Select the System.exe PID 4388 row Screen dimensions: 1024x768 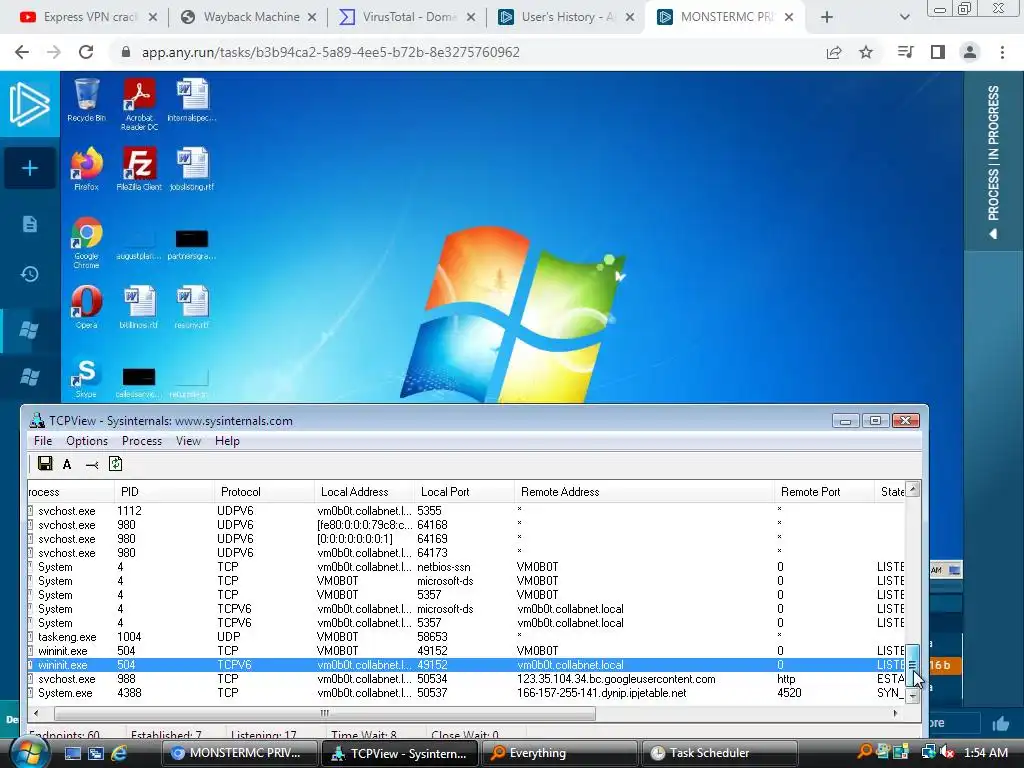click(466, 693)
